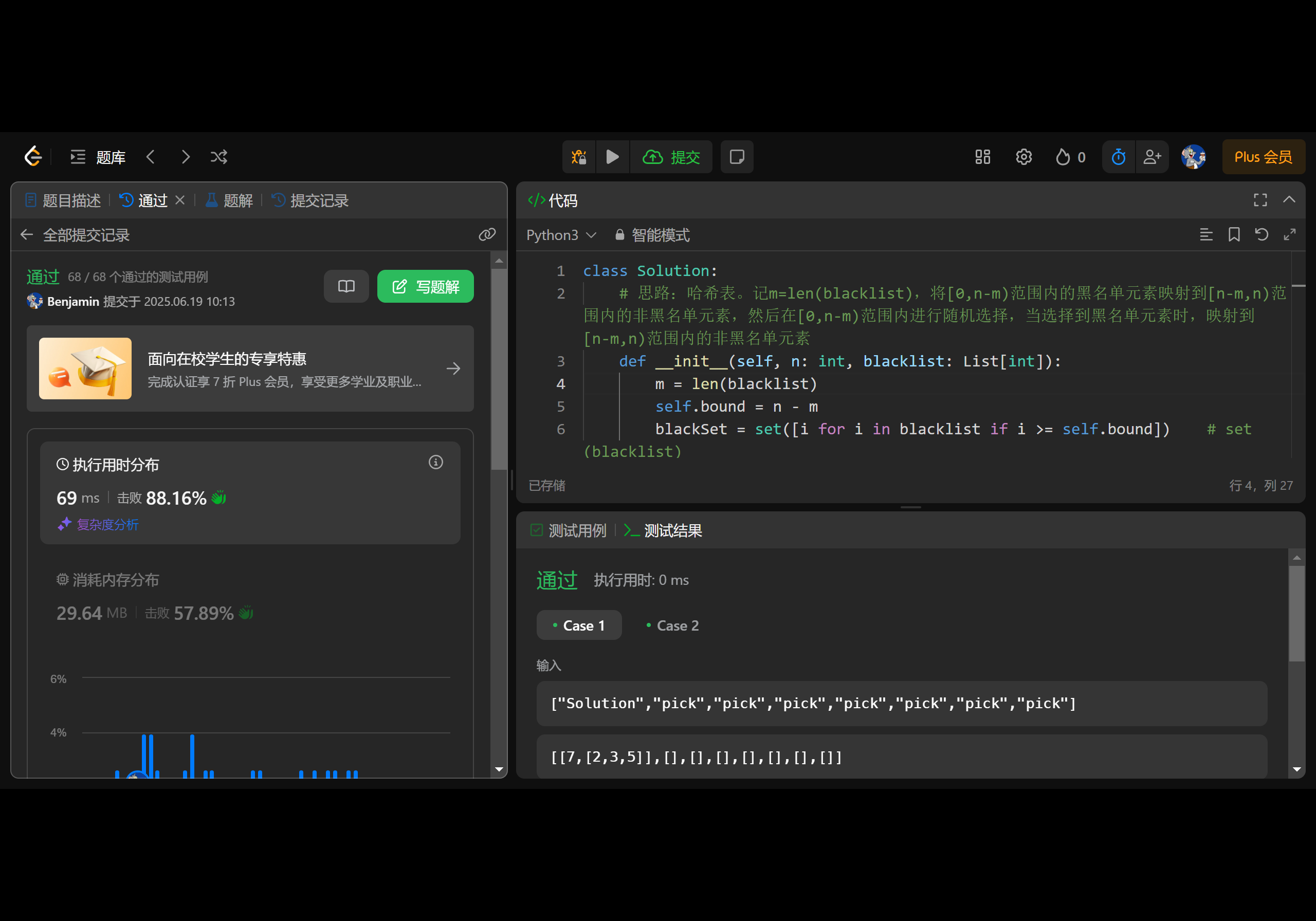Click the green 写题解 button
This screenshot has height=921, width=1316.
(425, 287)
